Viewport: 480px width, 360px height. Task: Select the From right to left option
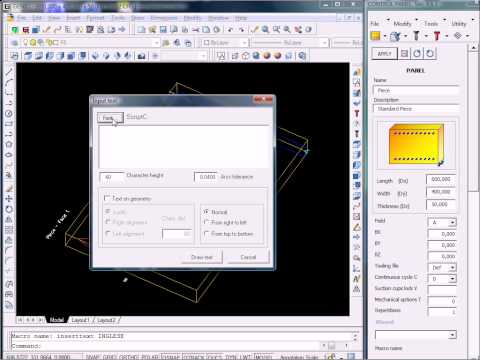click(206, 222)
